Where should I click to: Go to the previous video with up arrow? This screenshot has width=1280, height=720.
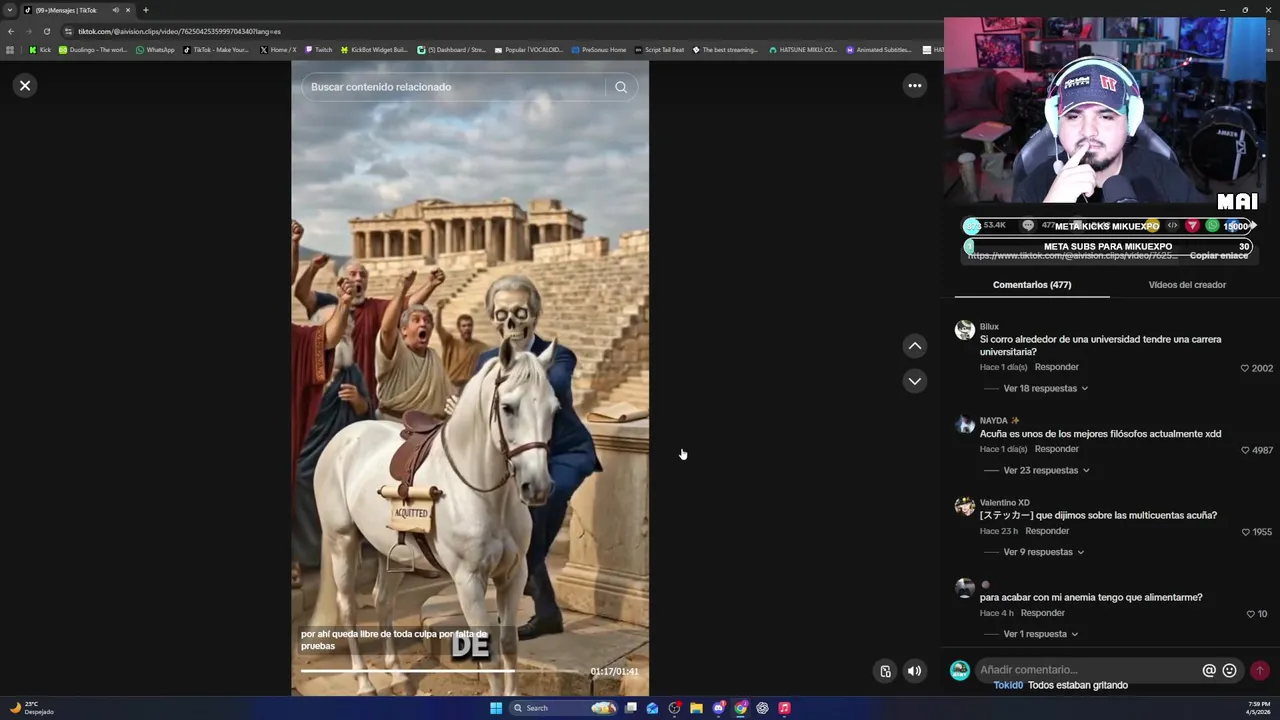pos(914,346)
